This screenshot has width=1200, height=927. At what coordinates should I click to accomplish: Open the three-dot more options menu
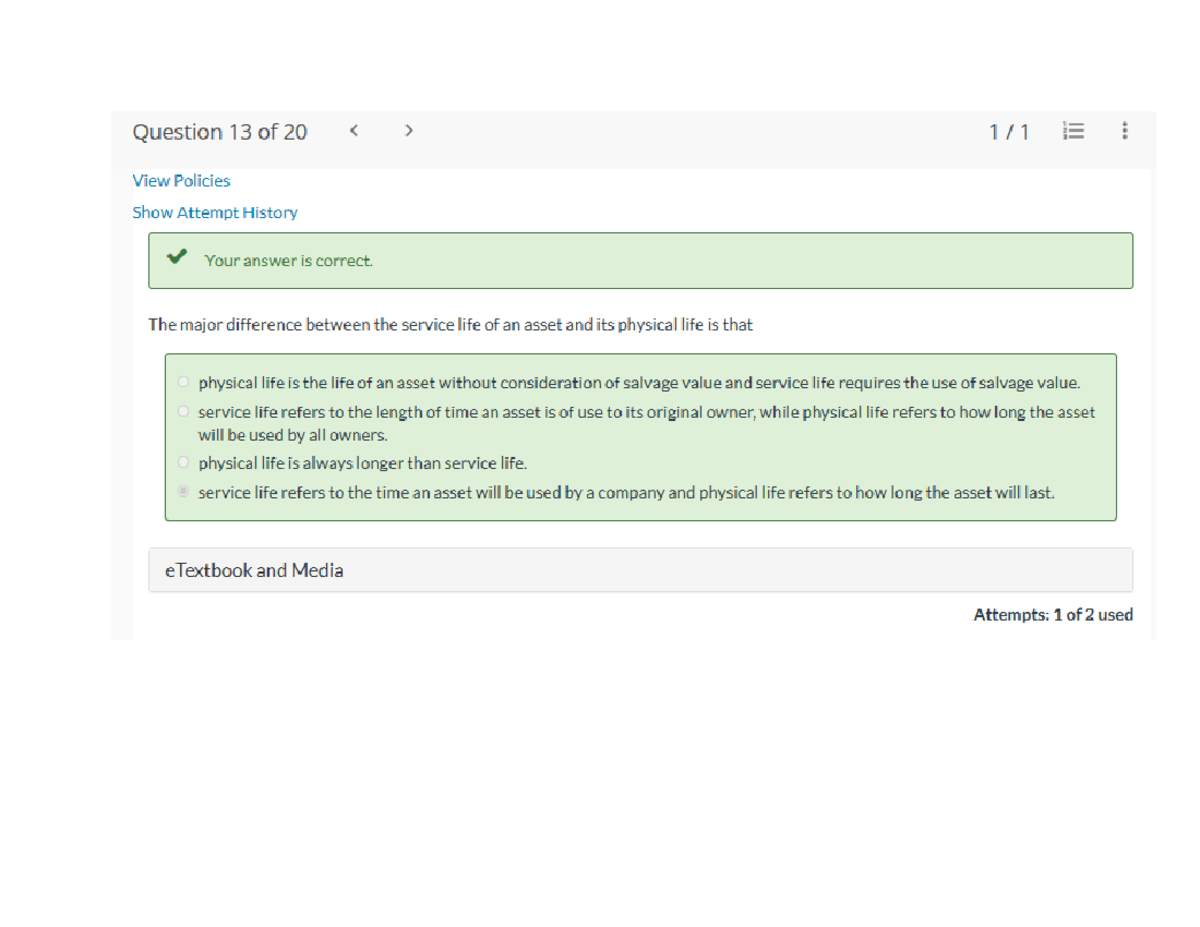1125,131
